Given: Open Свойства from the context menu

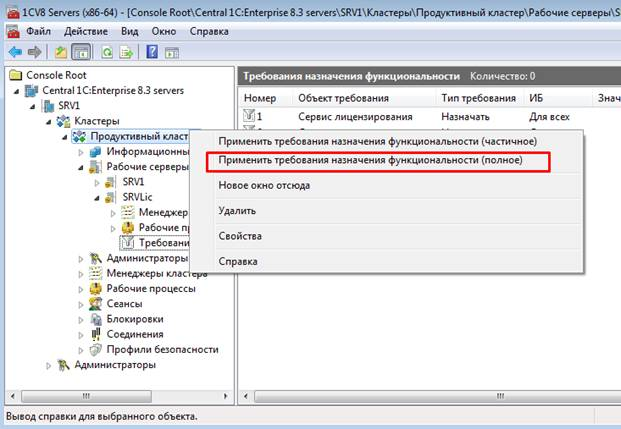Looking at the screenshot, I should [x=240, y=236].
